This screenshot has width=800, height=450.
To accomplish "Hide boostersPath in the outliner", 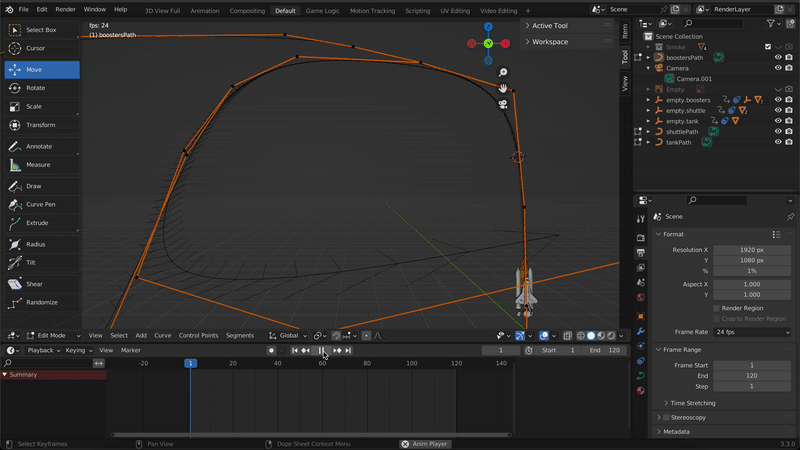I will pos(778,58).
